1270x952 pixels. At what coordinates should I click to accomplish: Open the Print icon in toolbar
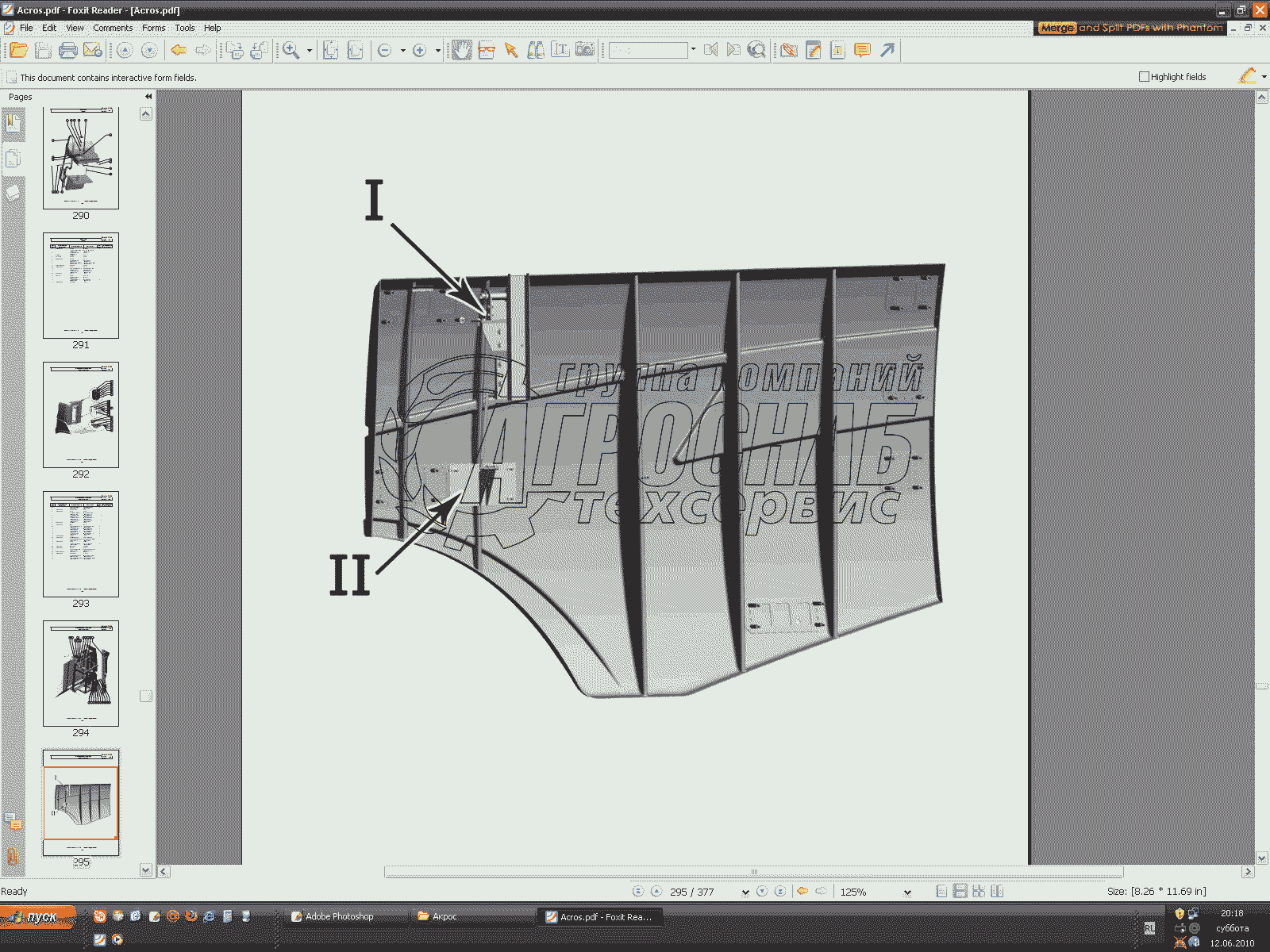[x=68, y=51]
